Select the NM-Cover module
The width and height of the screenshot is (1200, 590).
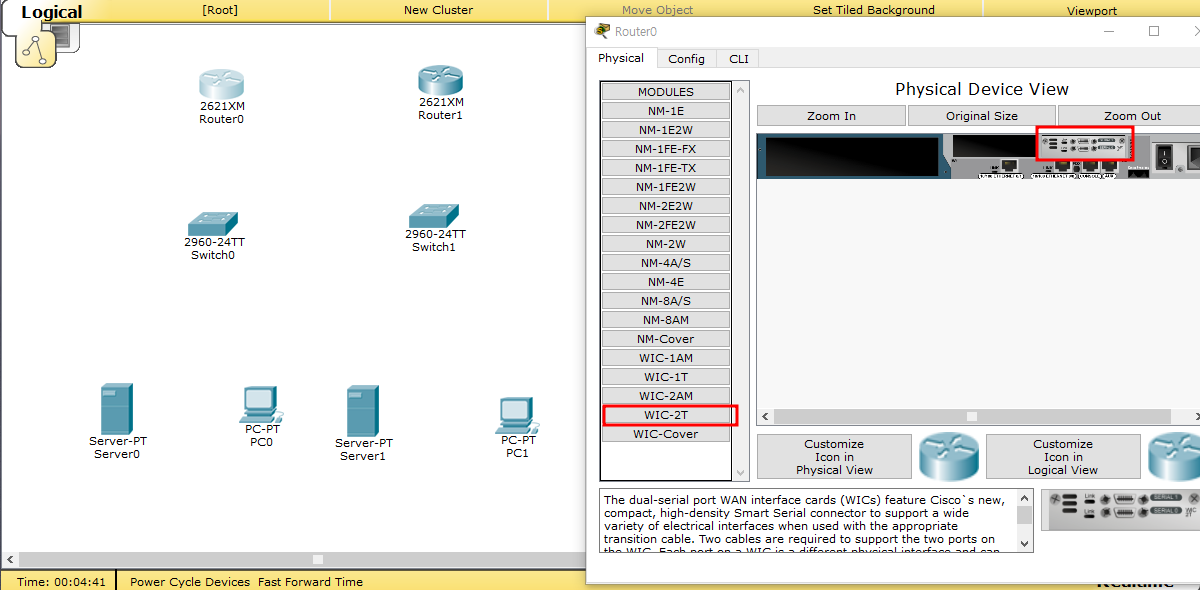click(x=666, y=339)
